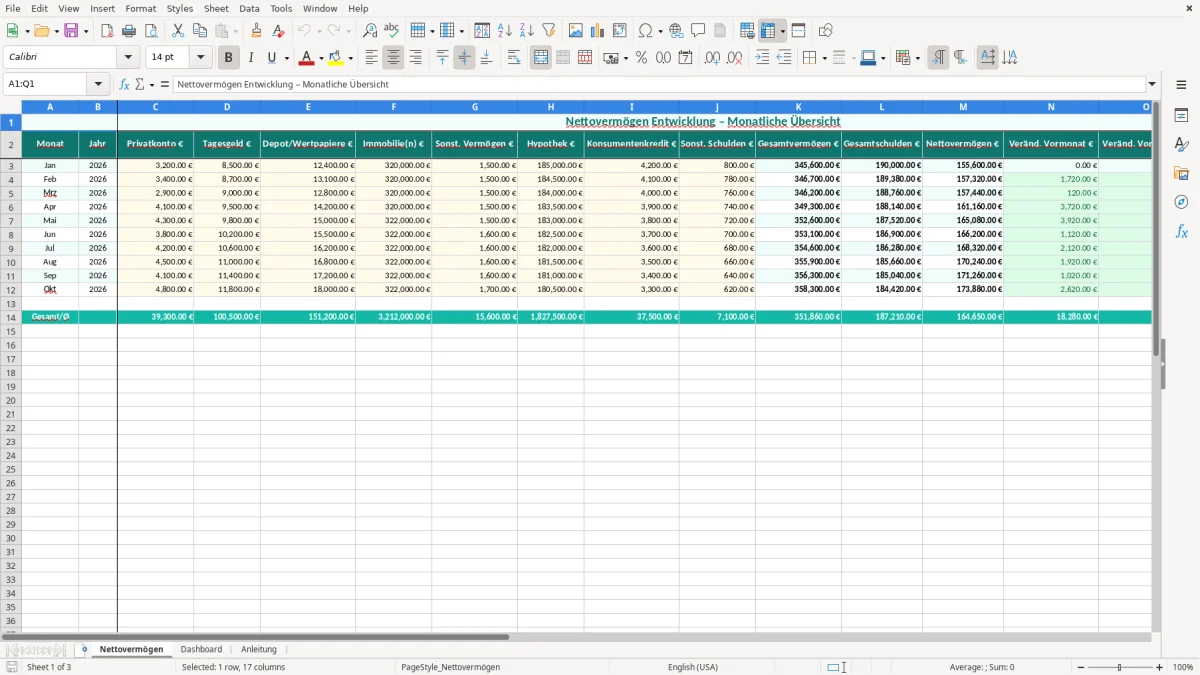Image resolution: width=1200 pixels, height=675 pixels.
Task: Open sidebar Gallery icon
Action: pyautogui.click(x=1181, y=174)
